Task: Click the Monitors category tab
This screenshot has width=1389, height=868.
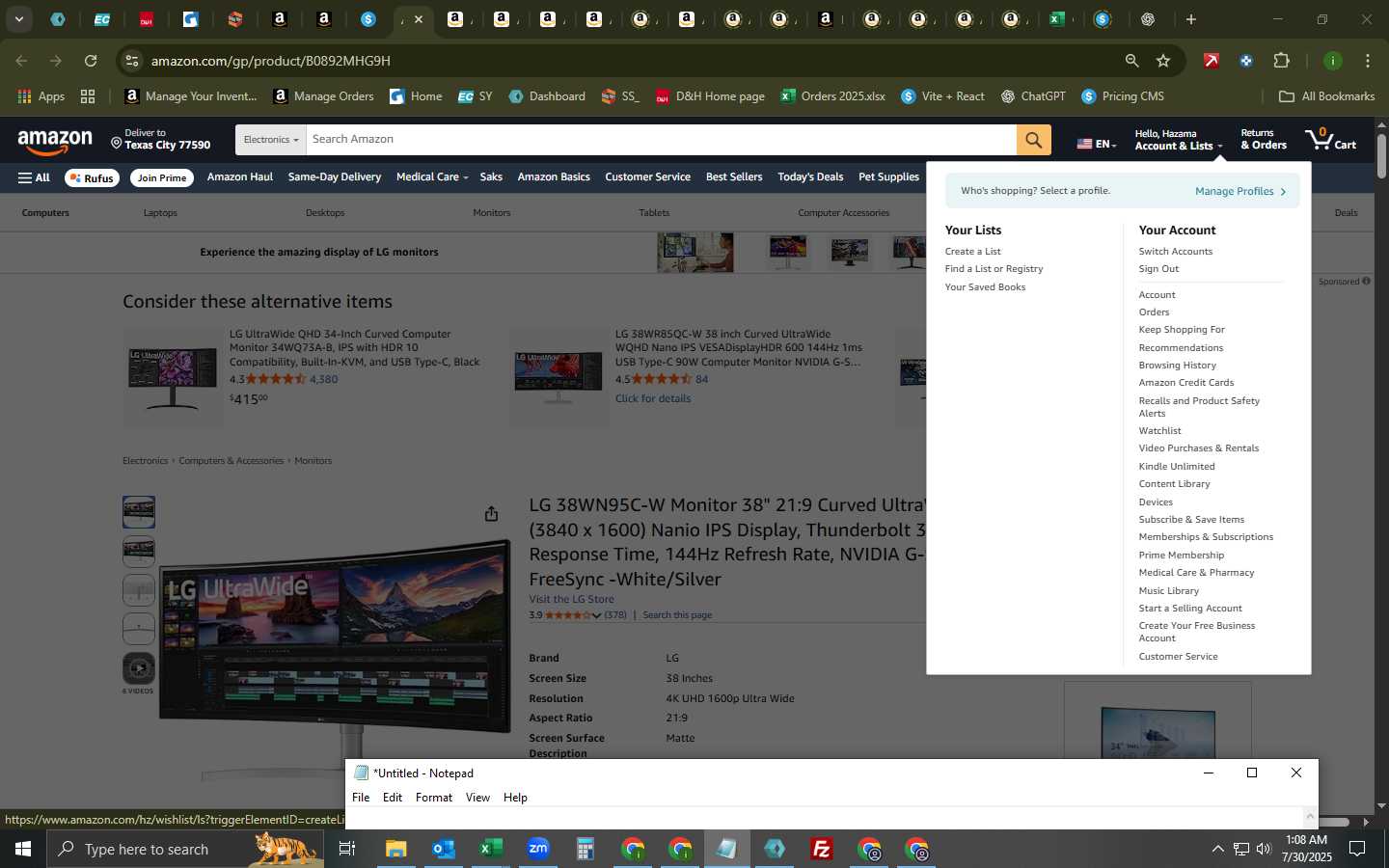Action: click(x=492, y=213)
